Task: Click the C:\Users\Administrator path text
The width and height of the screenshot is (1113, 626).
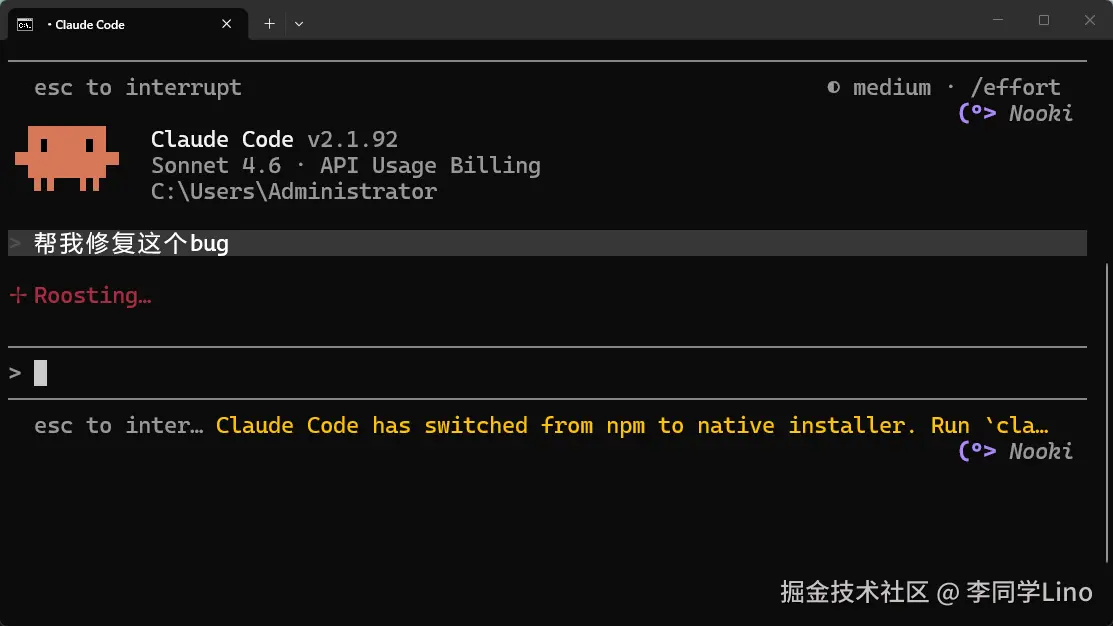Action: [294, 192]
